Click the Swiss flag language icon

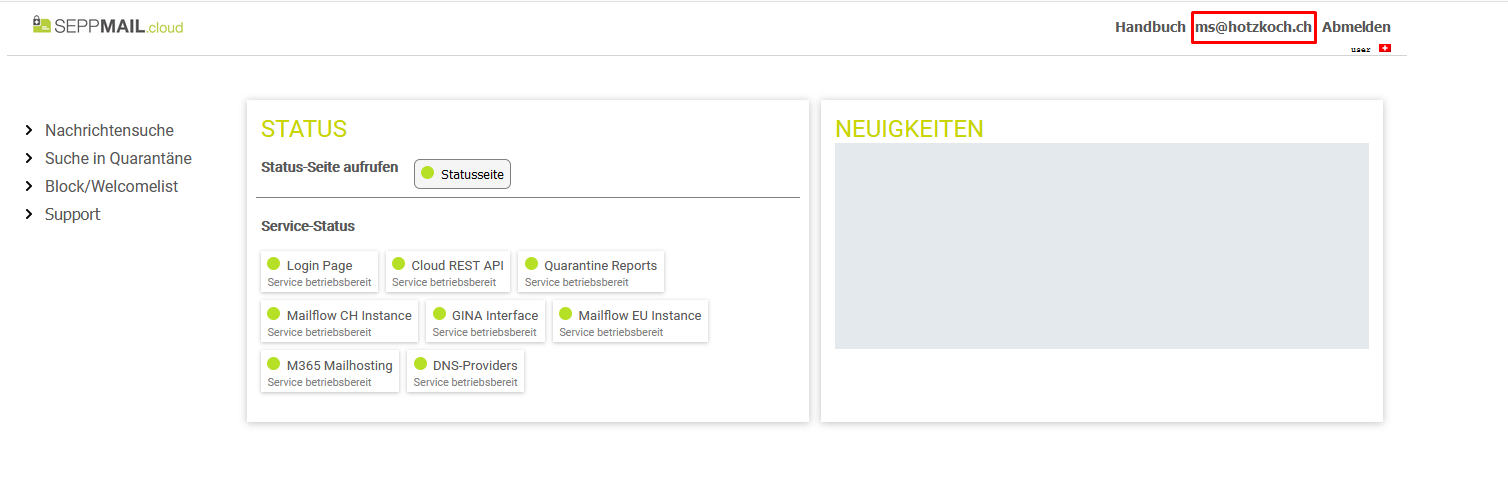pyautogui.click(x=1384, y=48)
